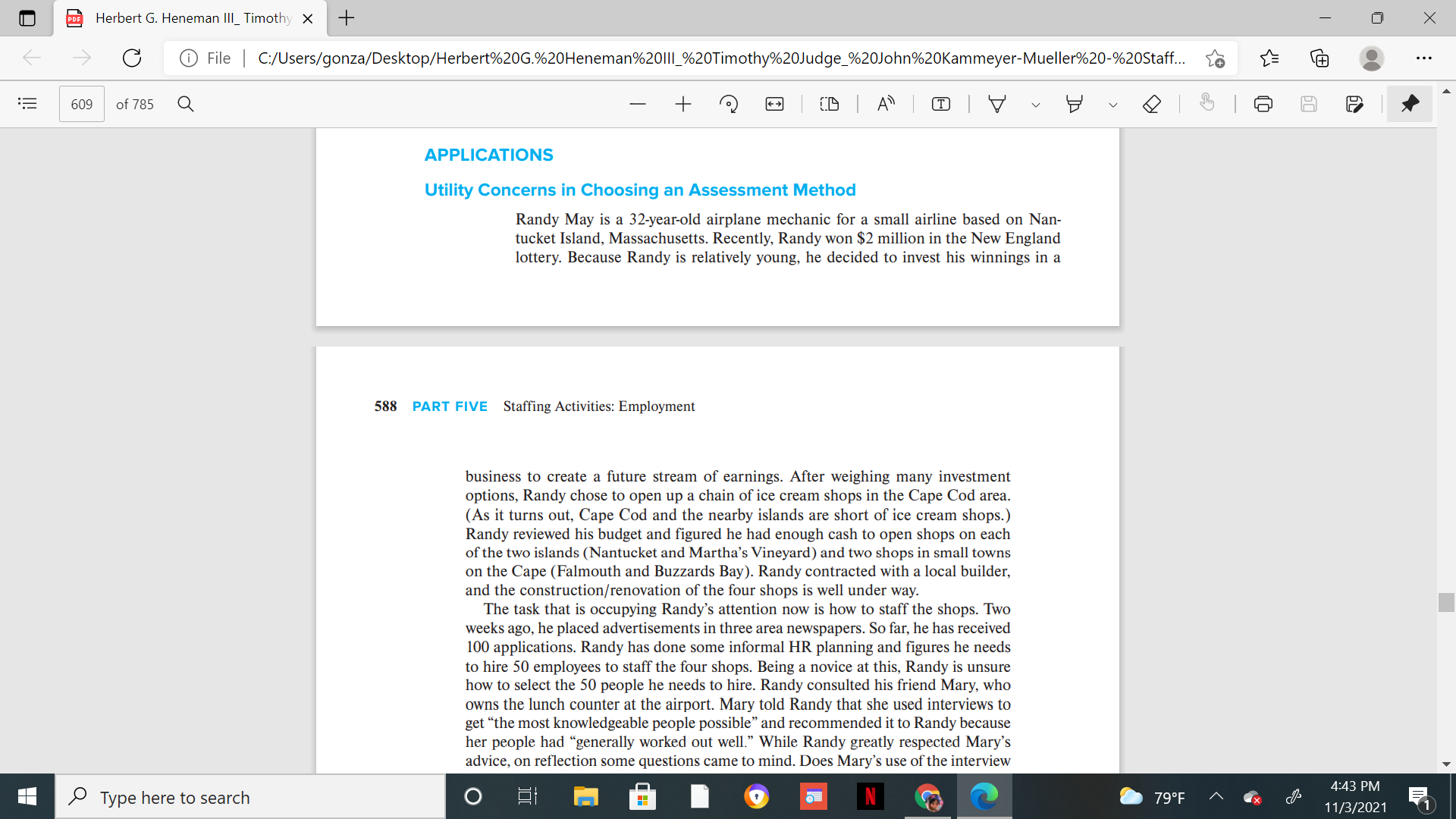This screenshot has width=1456, height=819.
Task: Expand the Draw pen options dropdown
Action: pos(1036,105)
